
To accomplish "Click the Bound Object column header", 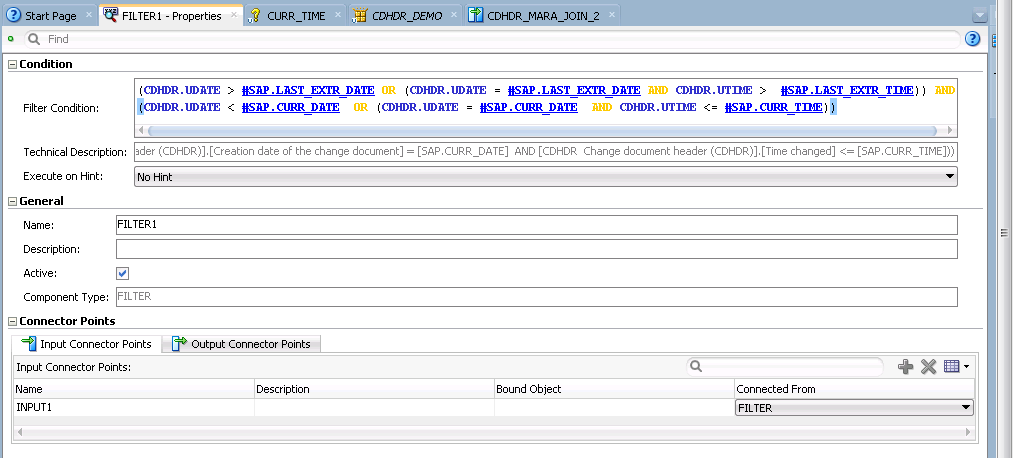I will (614, 389).
